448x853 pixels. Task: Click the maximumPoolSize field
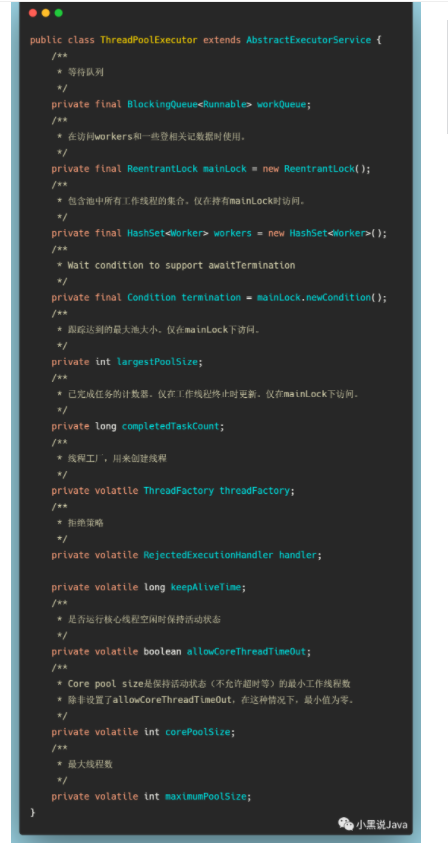click(x=206, y=796)
